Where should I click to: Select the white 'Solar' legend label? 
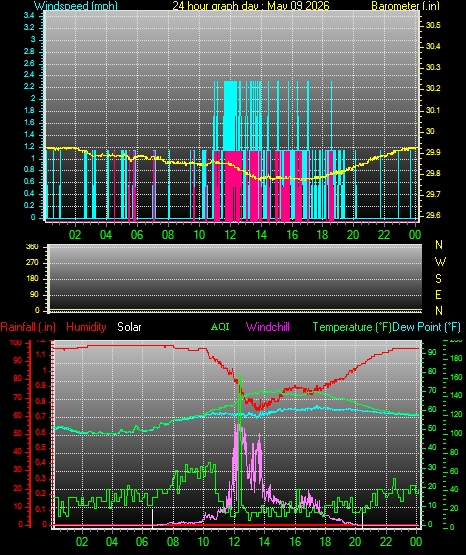[x=129, y=327]
